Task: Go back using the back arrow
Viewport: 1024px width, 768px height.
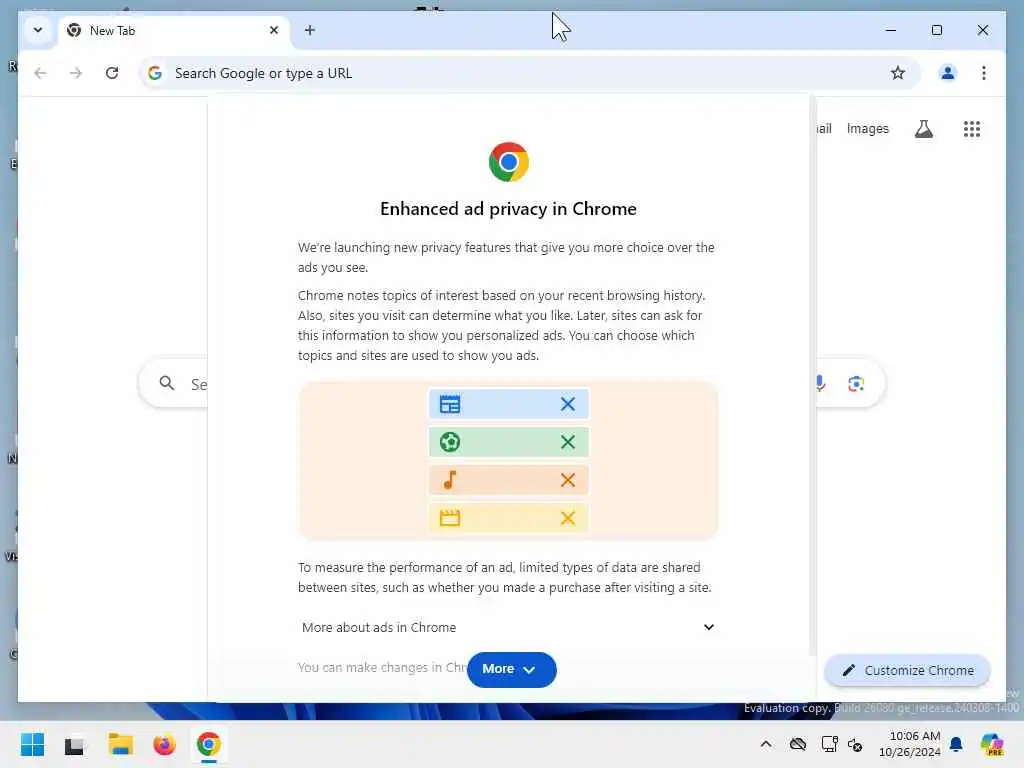Action: pyautogui.click(x=40, y=73)
